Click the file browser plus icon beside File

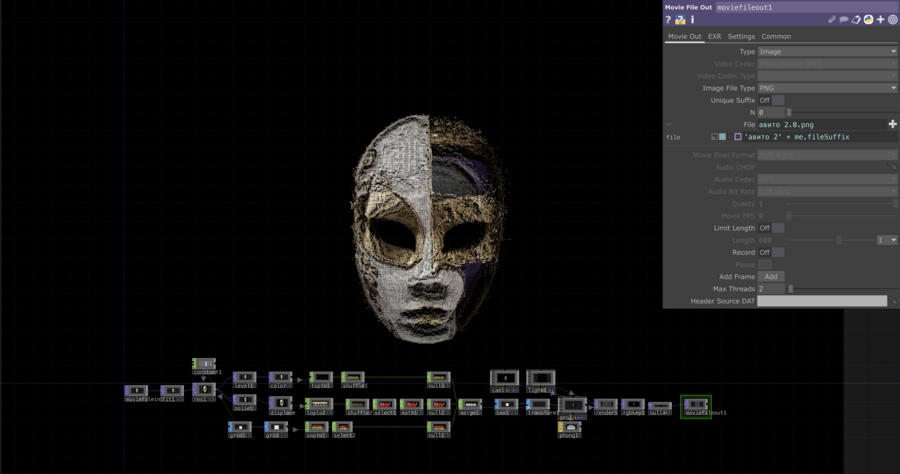click(892, 124)
